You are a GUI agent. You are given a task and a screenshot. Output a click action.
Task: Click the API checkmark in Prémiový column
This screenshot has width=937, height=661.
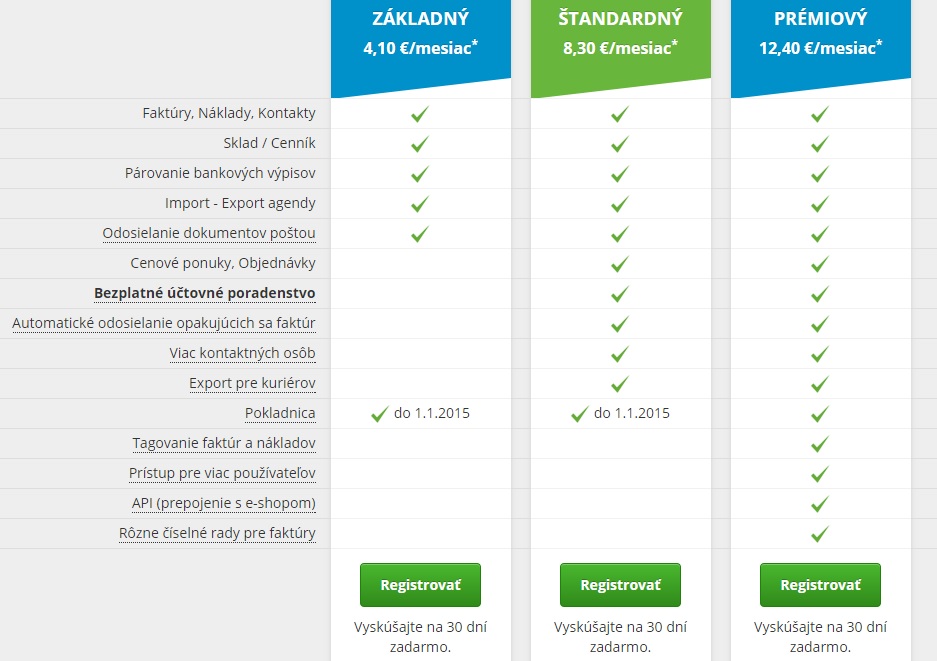(x=820, y=504)
